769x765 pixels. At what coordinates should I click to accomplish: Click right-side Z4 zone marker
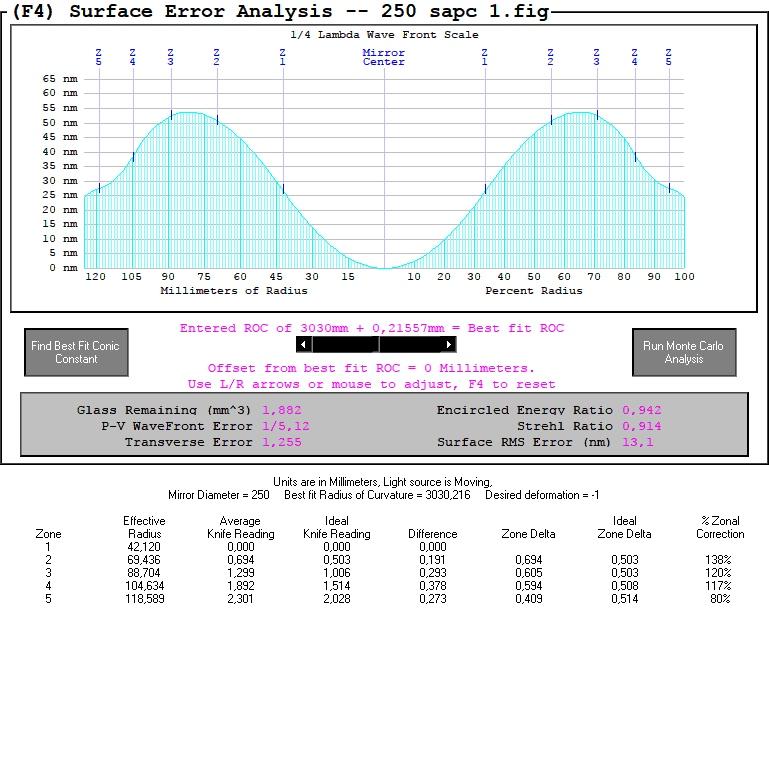click(x=634, y=57)
